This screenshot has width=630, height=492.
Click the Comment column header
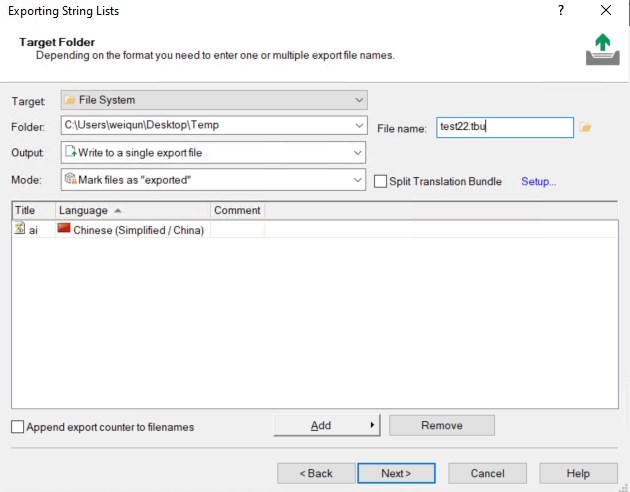[237, 210]
